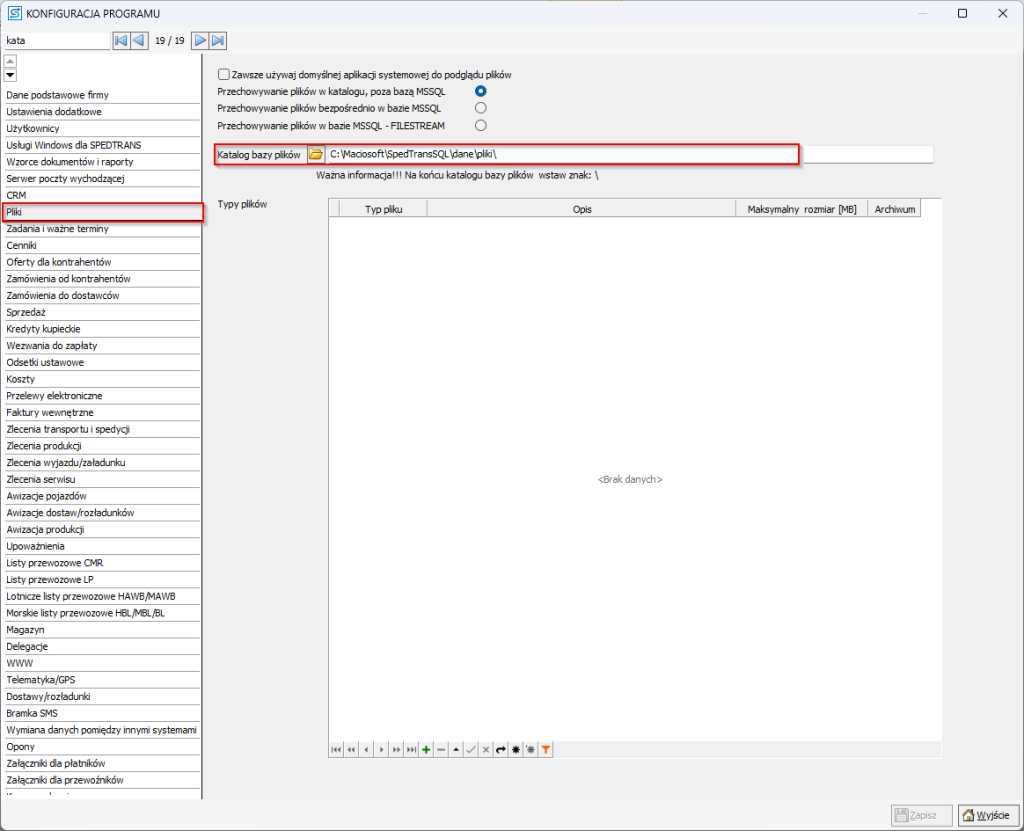This screenshot has width=1024, height=831.
Task: Click the orange filter icon in grid toolbar
Action: click(546, 749)
